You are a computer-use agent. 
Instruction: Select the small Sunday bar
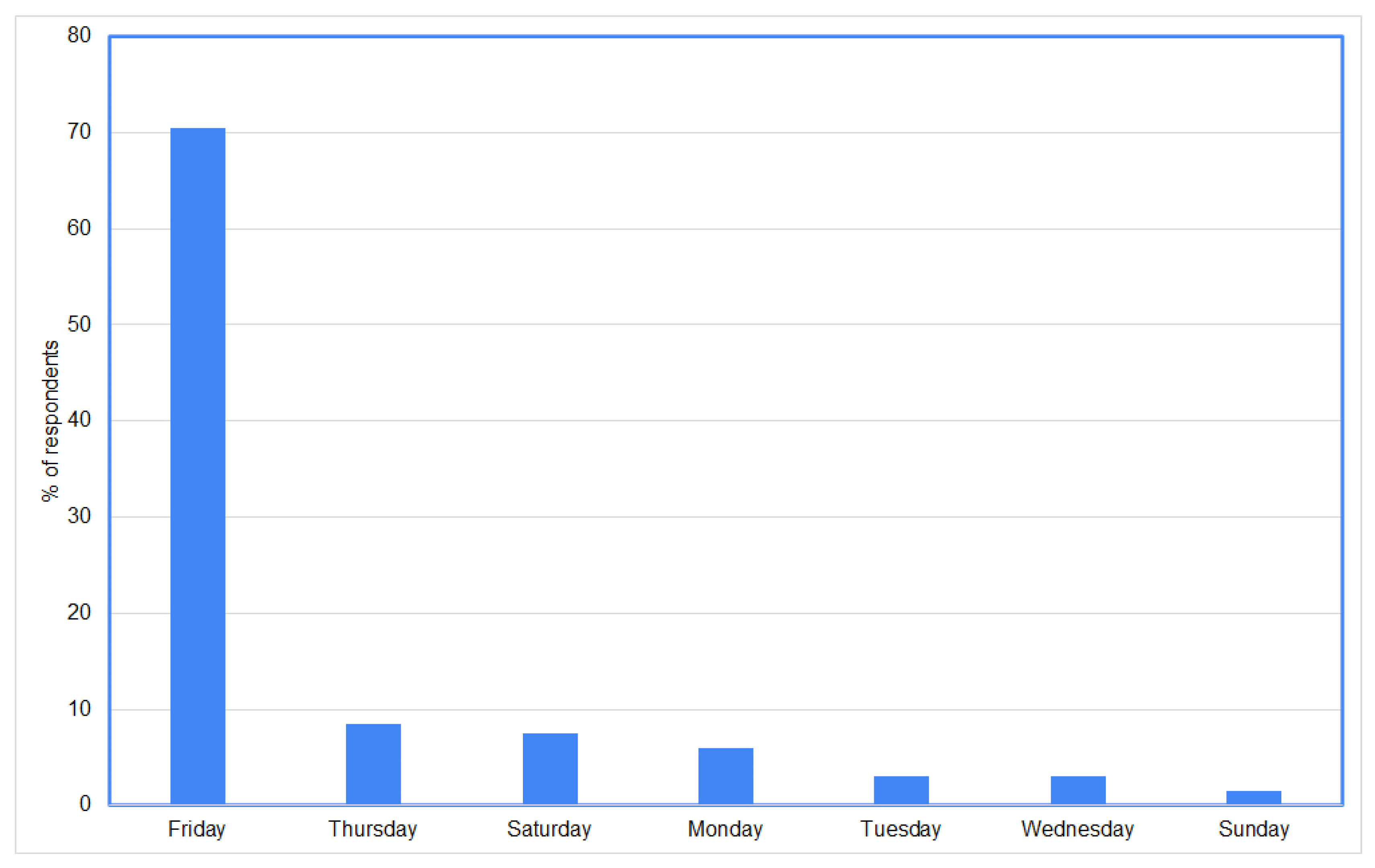pyautogui.click(x=1254, y=797)
